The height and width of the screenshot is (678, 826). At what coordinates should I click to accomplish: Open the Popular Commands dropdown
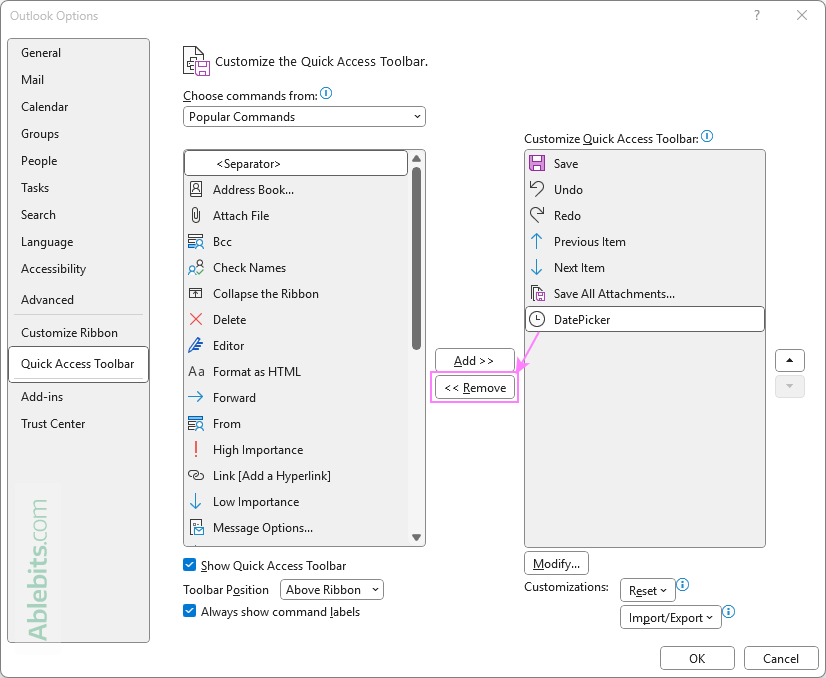tap(304, 116)
